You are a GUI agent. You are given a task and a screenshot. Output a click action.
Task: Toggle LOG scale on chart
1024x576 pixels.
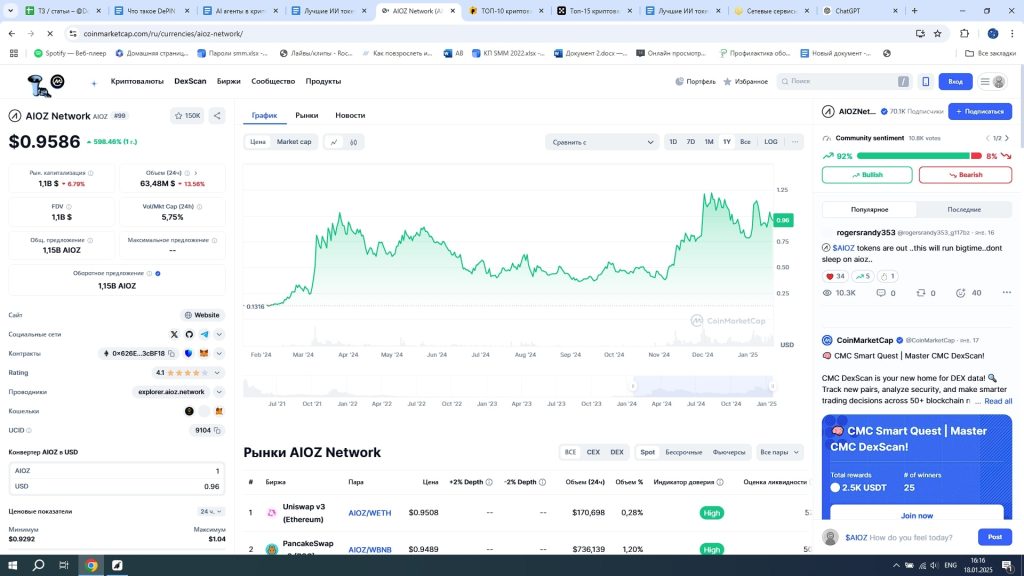pos(771,142)
